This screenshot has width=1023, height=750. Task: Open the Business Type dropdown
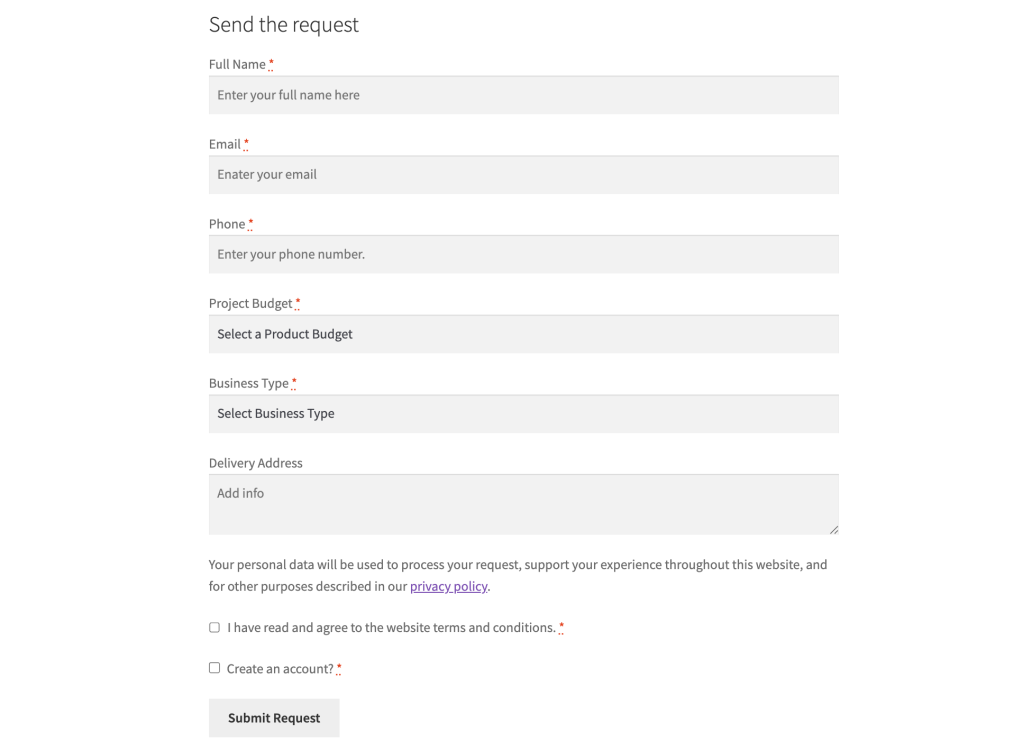(x=523, y=413)
